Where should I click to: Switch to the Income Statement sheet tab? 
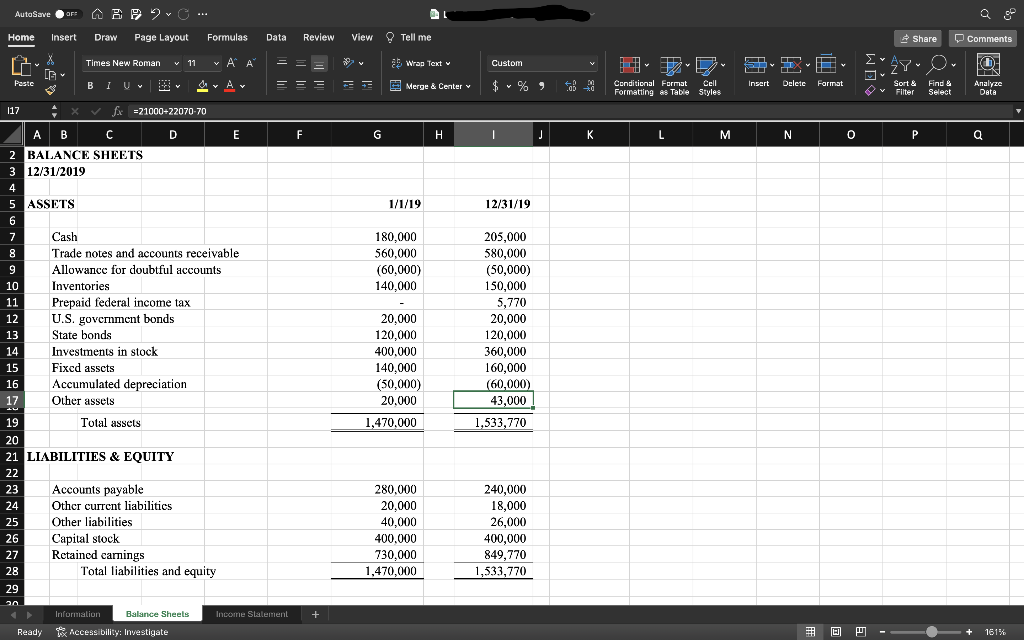[x=251, y=614]
